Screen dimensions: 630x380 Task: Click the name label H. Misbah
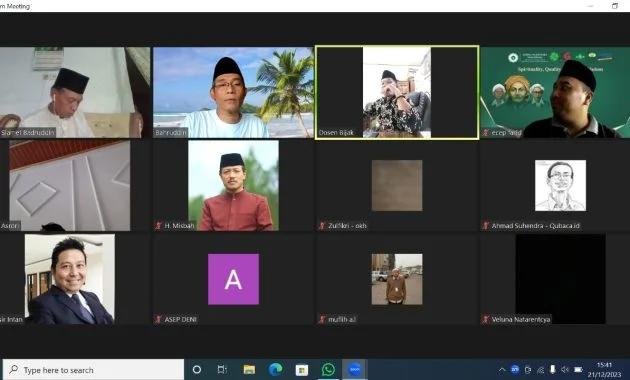pyautogui.click(x=179, y=226)
